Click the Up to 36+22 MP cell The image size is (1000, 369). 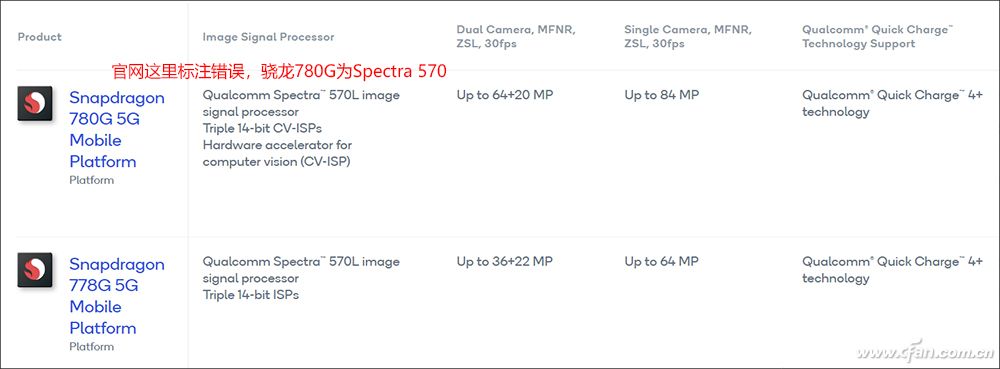tap(504, 261)
